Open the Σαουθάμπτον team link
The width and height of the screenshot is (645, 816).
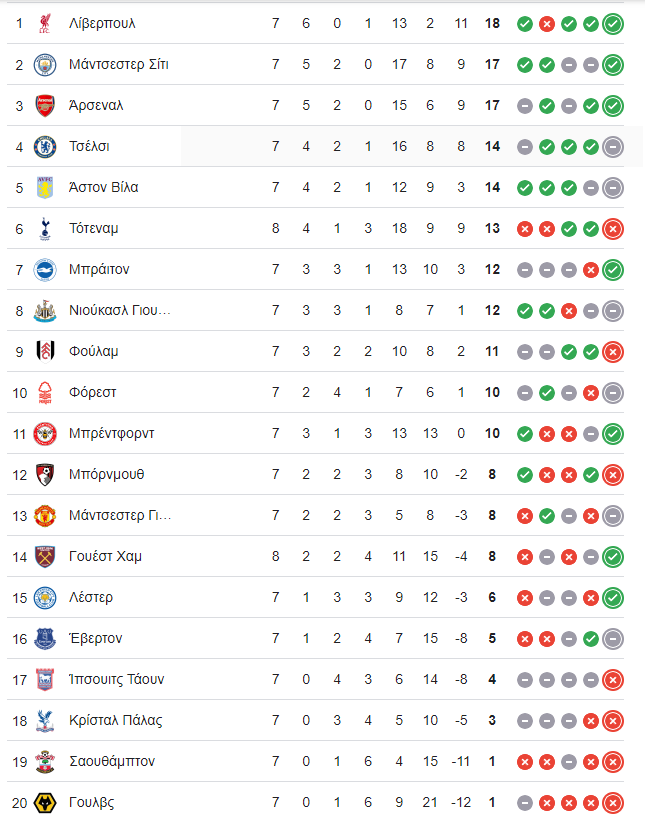pyautogui.click(x=112, y=761)
